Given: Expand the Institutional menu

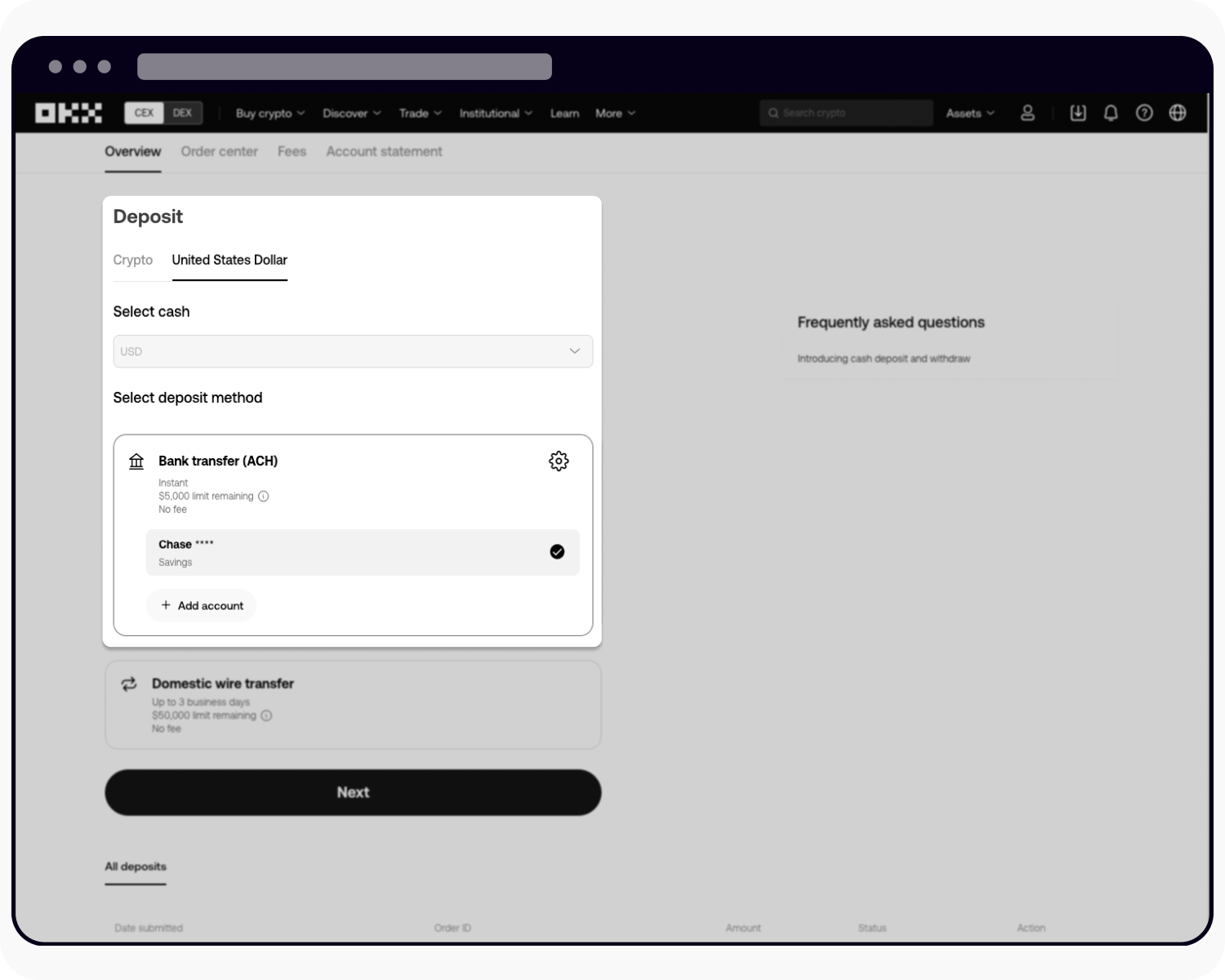Looking at the screenshot, I should point(496,114).
